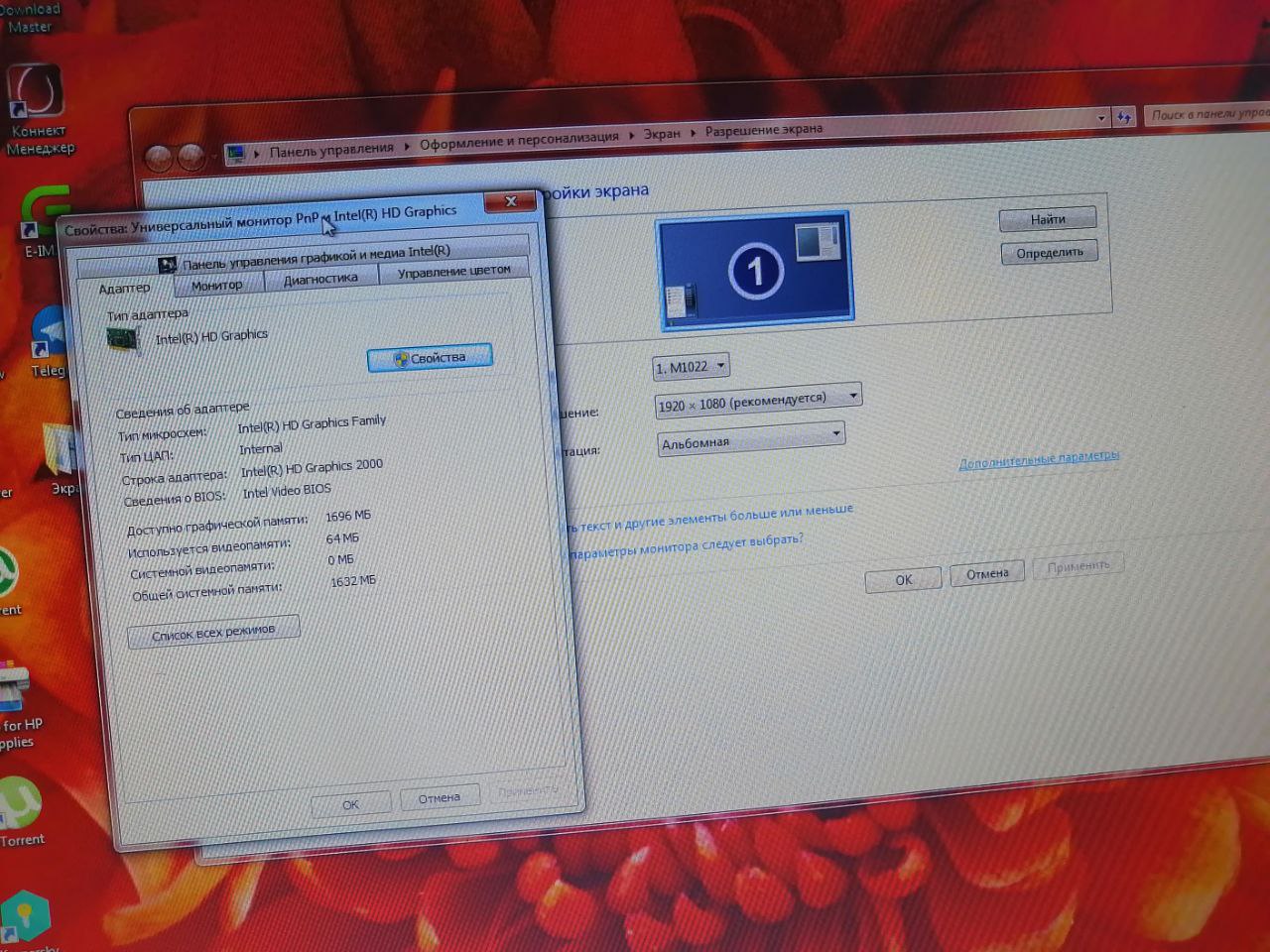This screenshot has width=1270, height=952.
Task: Click Intel(R) HD Graphics Family chip value
Action: (x=312, y=424)
